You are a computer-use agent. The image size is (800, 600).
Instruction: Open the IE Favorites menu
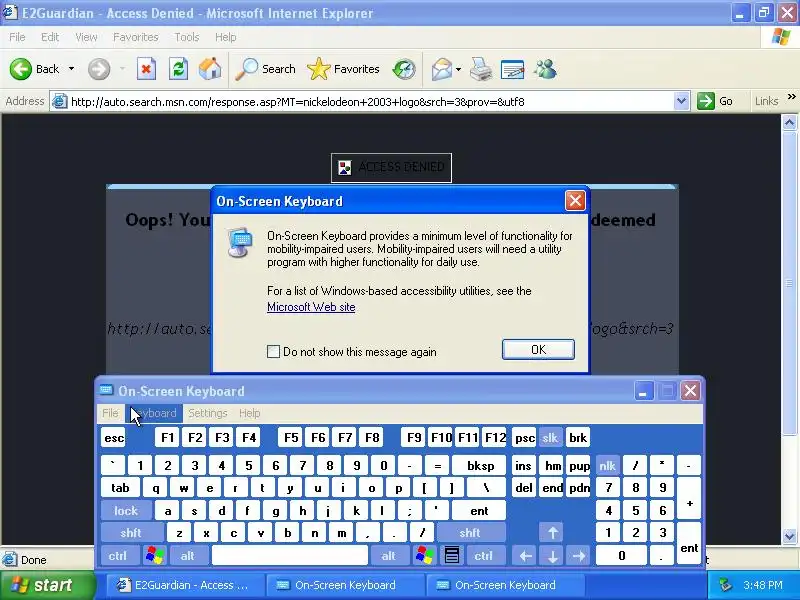(x=136, y=37)
